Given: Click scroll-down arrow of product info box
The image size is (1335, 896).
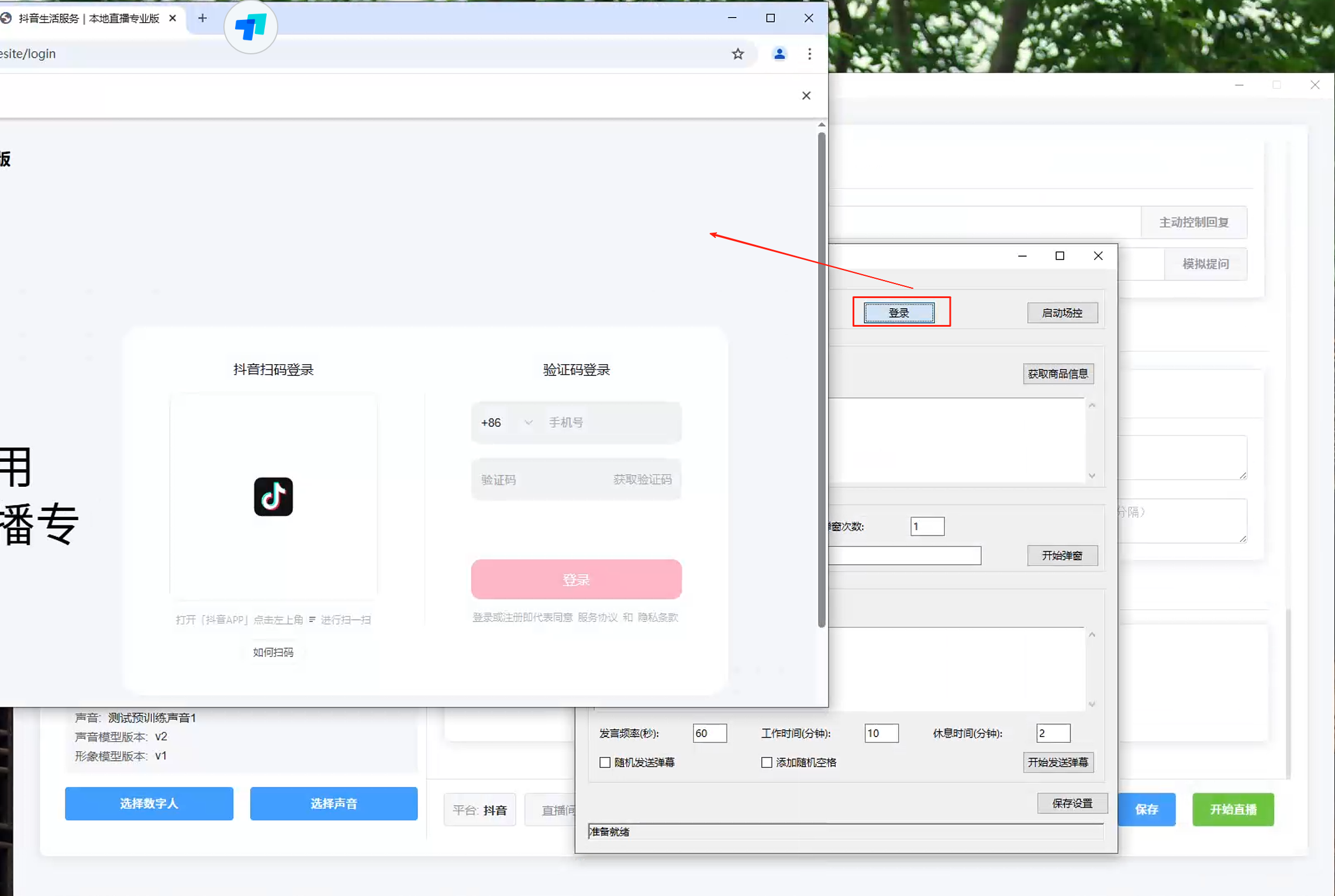Looking at the screenshot, I should click(x=1092, y=476).
